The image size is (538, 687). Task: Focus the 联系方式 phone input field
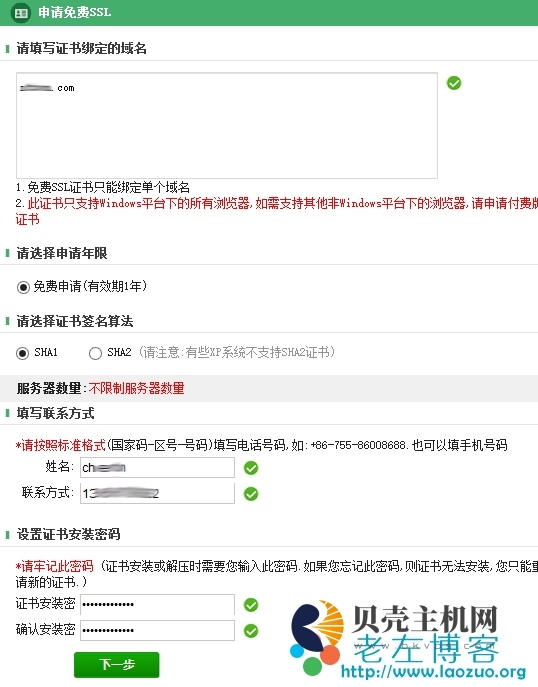pyautogui.click(x=157, y=493)
